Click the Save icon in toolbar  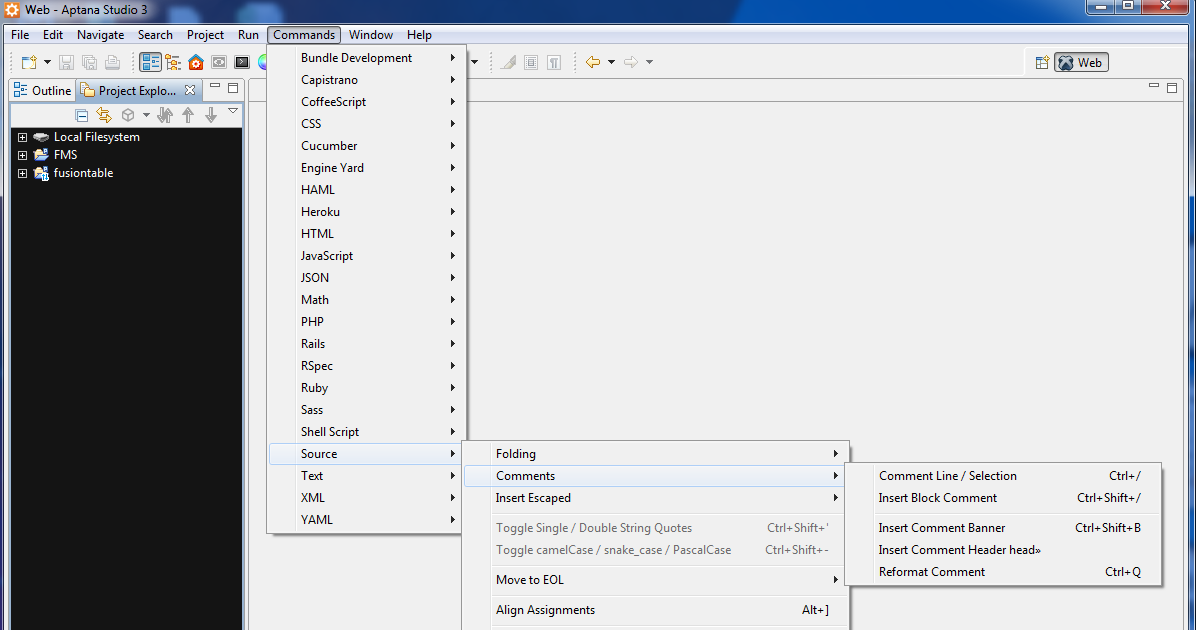click(66, 63)
